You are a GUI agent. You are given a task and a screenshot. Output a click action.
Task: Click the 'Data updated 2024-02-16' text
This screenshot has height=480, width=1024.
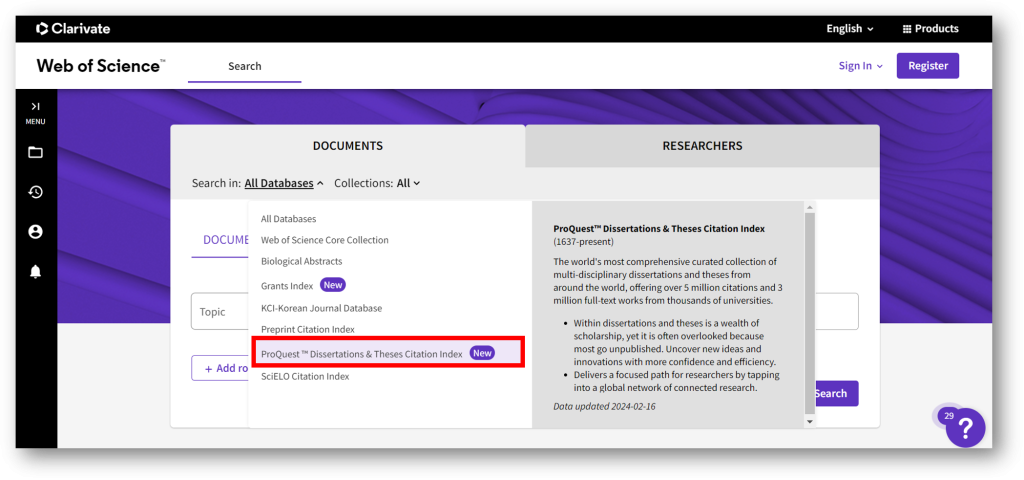pos(604,406)
